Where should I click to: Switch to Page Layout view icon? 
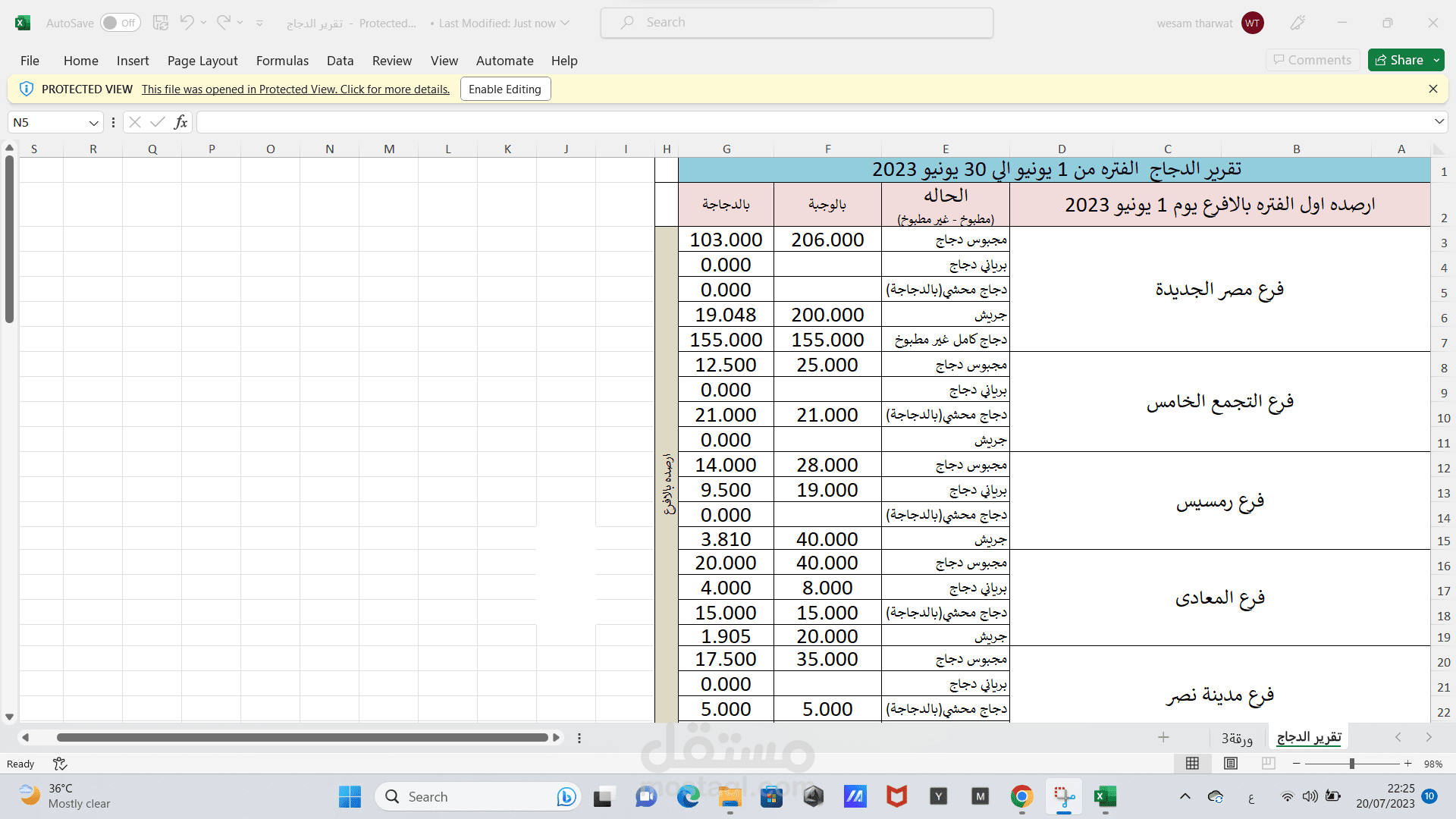[1231, 764]
